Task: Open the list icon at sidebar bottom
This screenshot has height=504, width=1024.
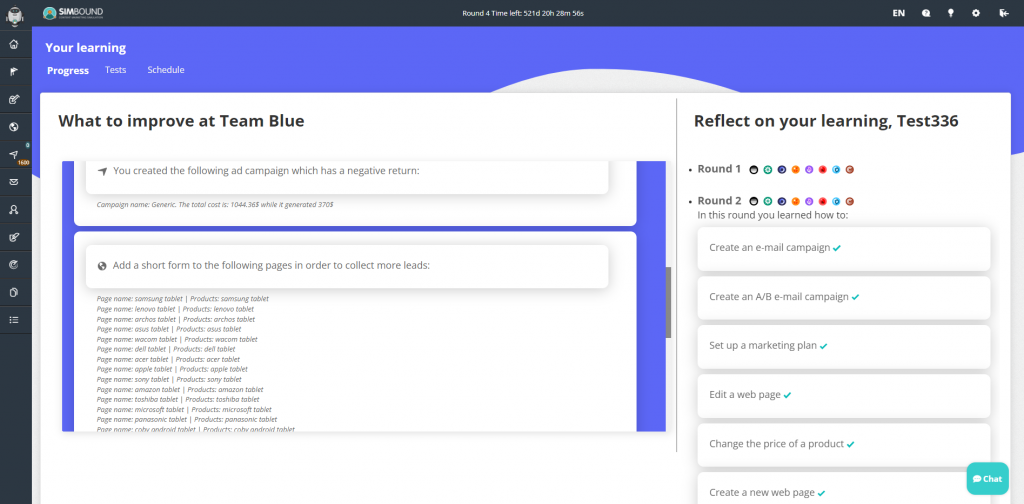Action: click(x=14, y=320)
